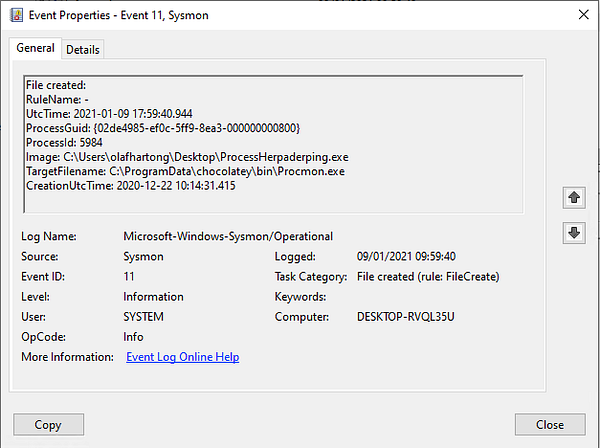The height and width of the screenshot is (448, 600).
Task: Click the 'File created:' first line
Action: 56,85
